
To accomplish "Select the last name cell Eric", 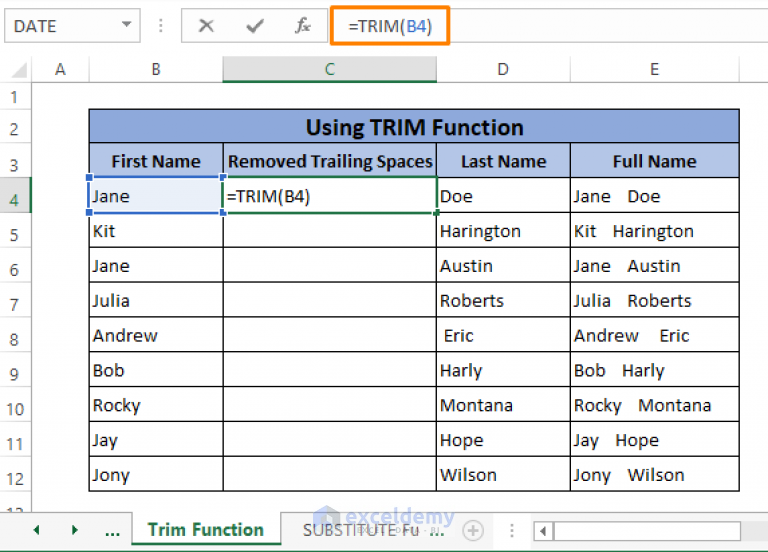I will (503, 335).
